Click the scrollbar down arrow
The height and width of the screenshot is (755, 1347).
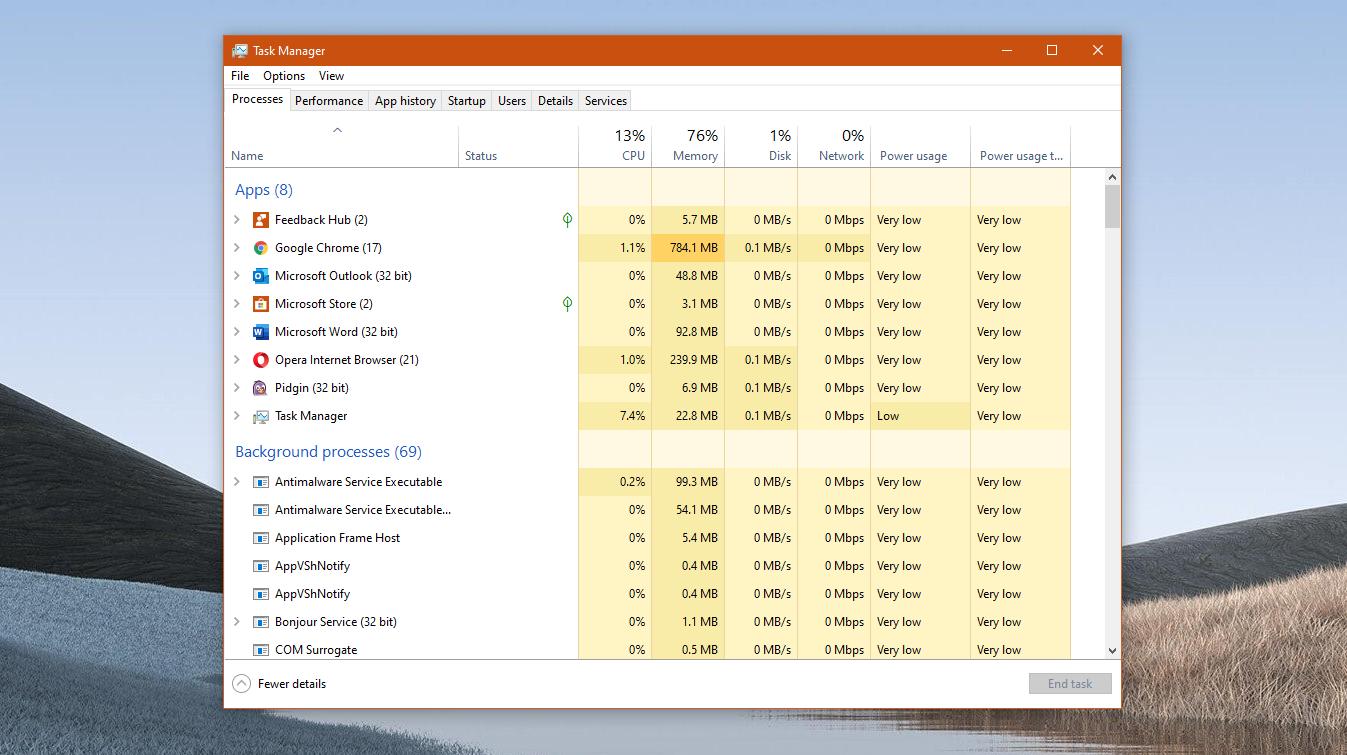pos(1112,650)
